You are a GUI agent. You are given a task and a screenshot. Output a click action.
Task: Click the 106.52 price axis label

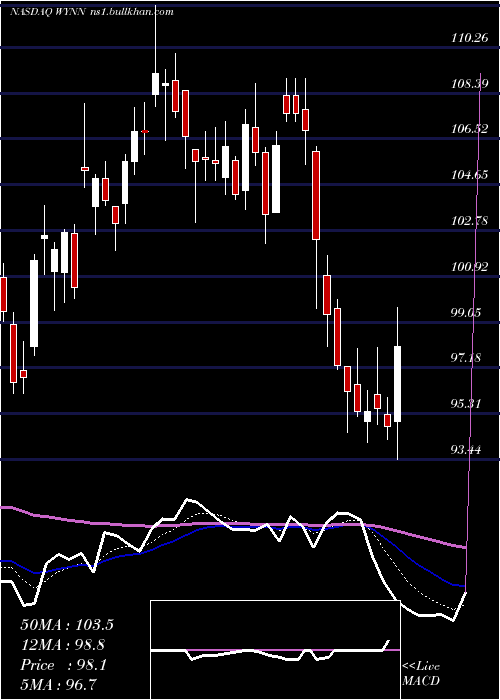tap(470, 129)
